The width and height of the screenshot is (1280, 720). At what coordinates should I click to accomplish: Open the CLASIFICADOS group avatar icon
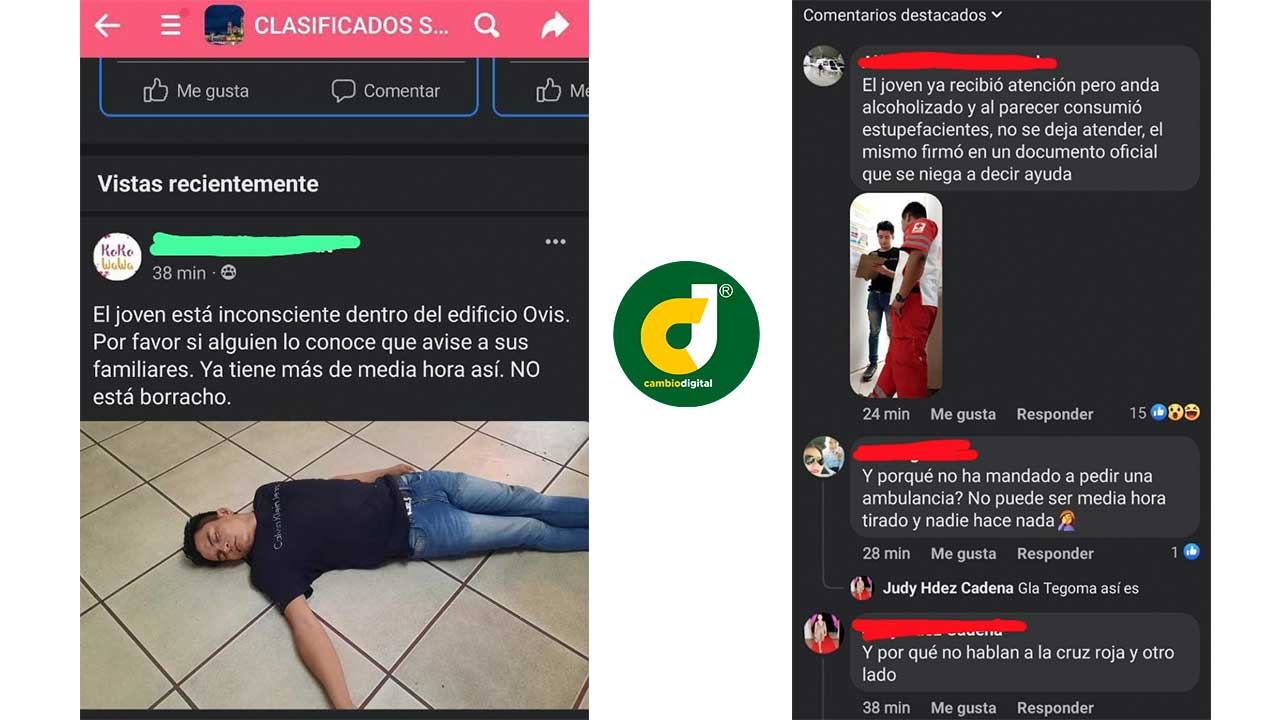pyautogui.click(x=224, y=26)
